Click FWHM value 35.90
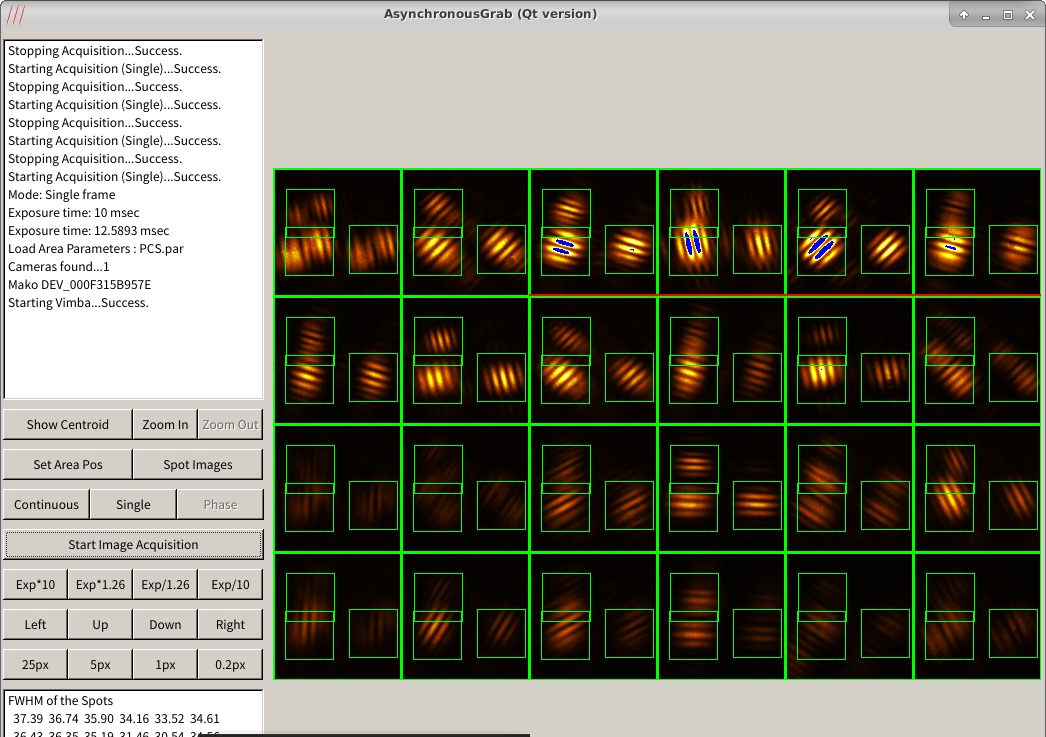Screen dimensions: 1046x737 (99, 719)
